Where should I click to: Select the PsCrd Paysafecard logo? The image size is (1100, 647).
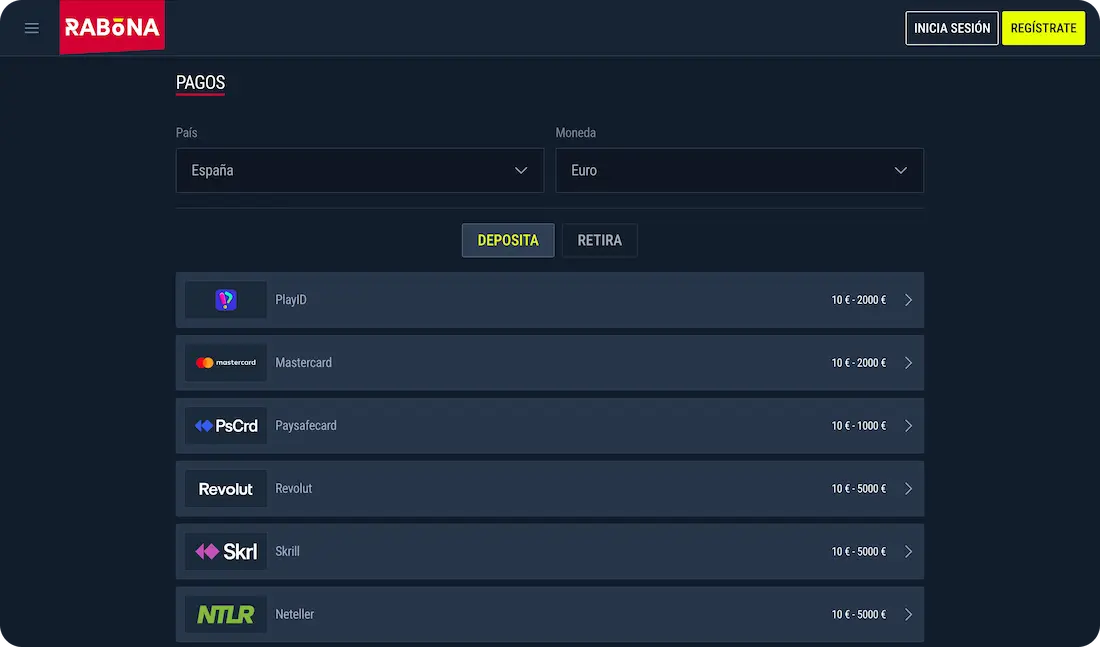[x=226, y=426]
